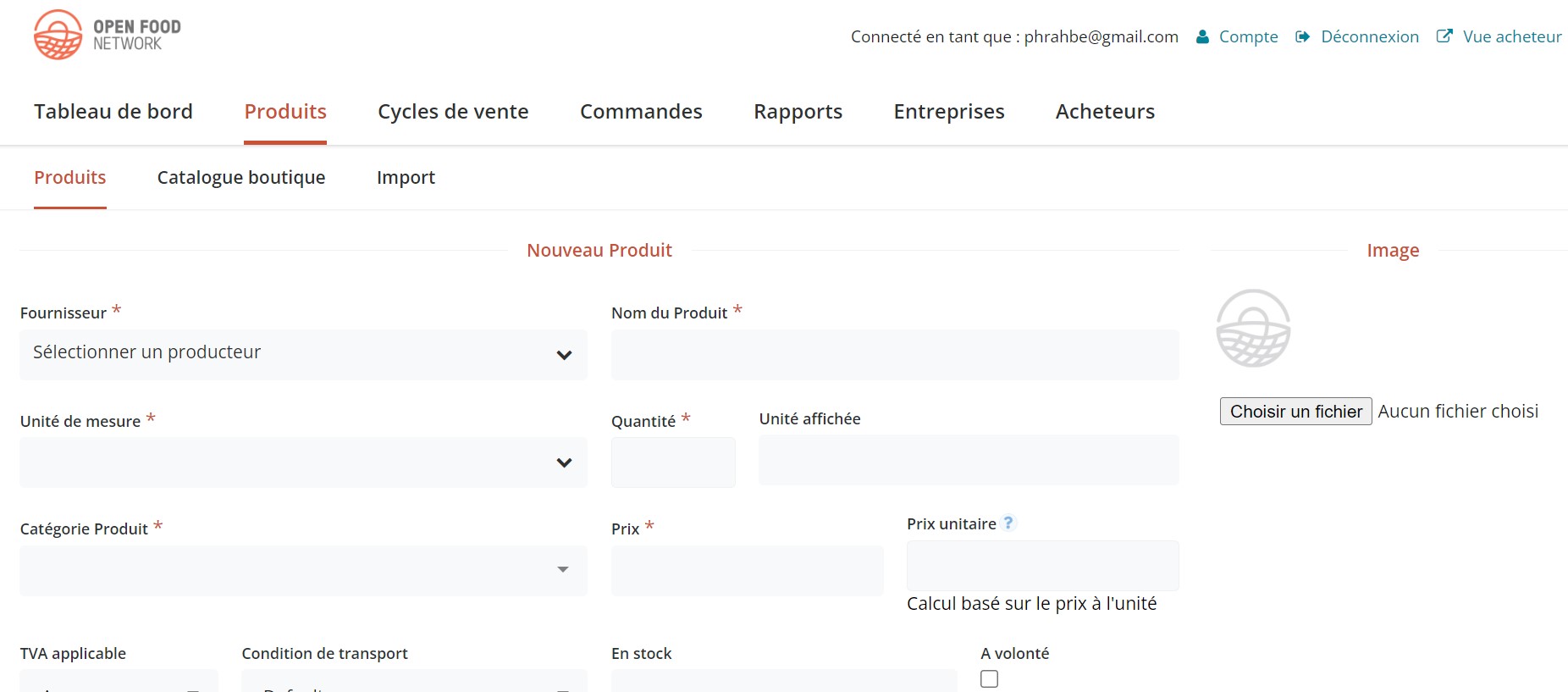Click the Open Food Network logo
This screenshot has height=692, width=1568.
[x=107, y=35]
